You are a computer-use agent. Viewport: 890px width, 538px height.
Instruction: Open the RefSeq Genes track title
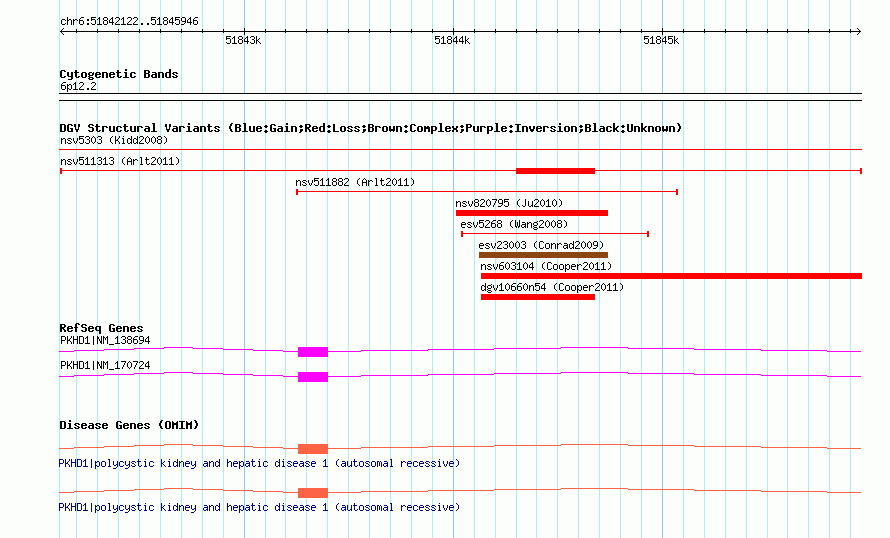pos(101,328)
